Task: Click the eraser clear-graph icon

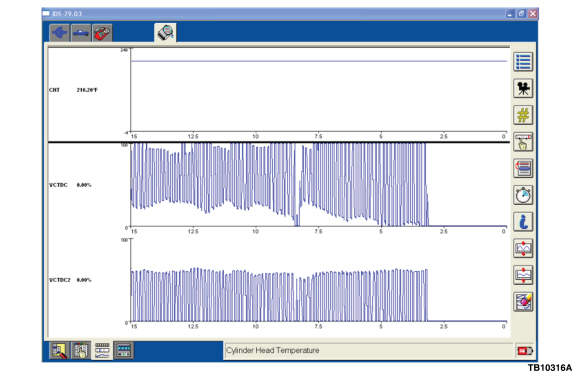Action: [523, 302]
